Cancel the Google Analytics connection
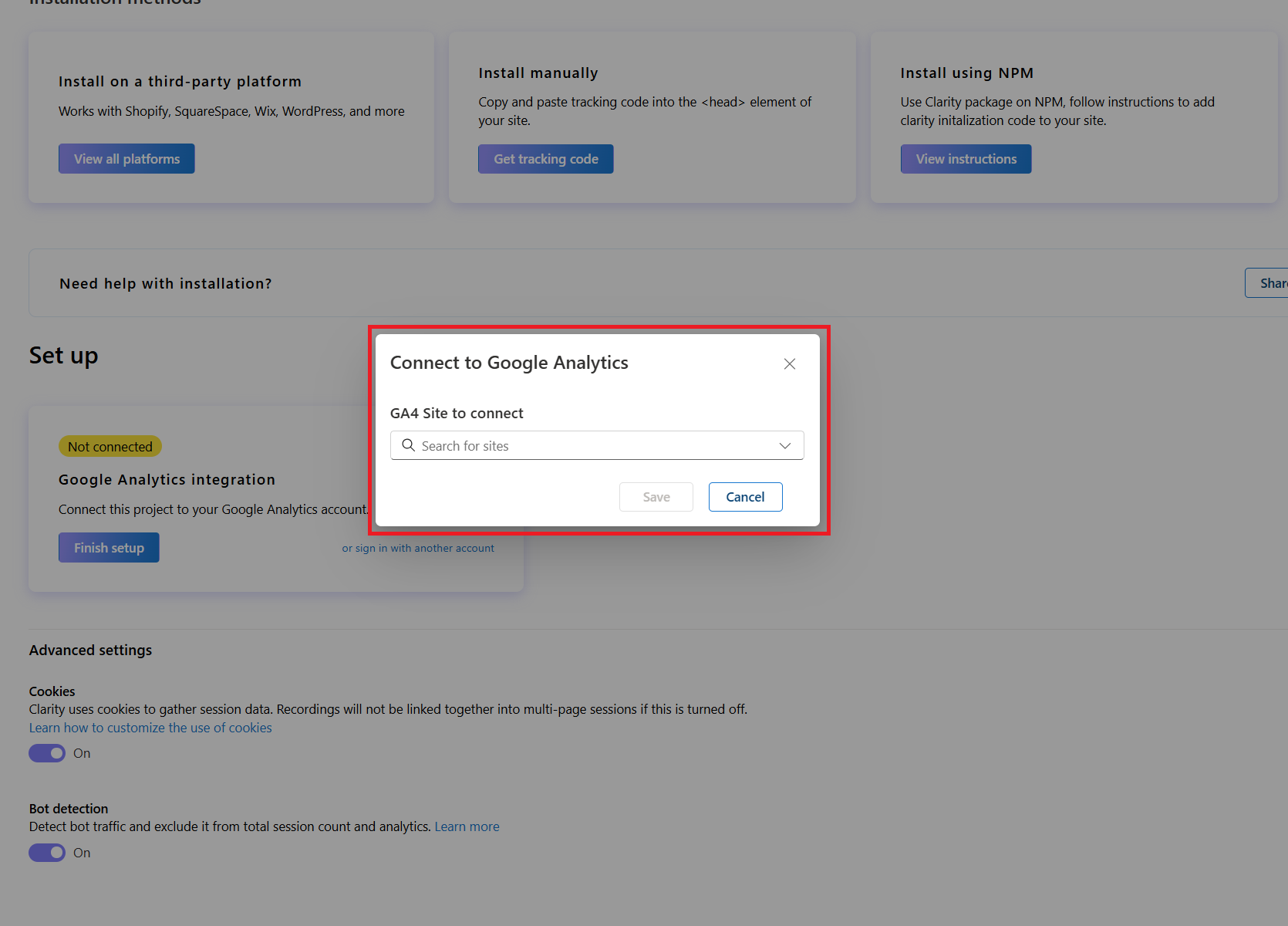 [745, 496]
